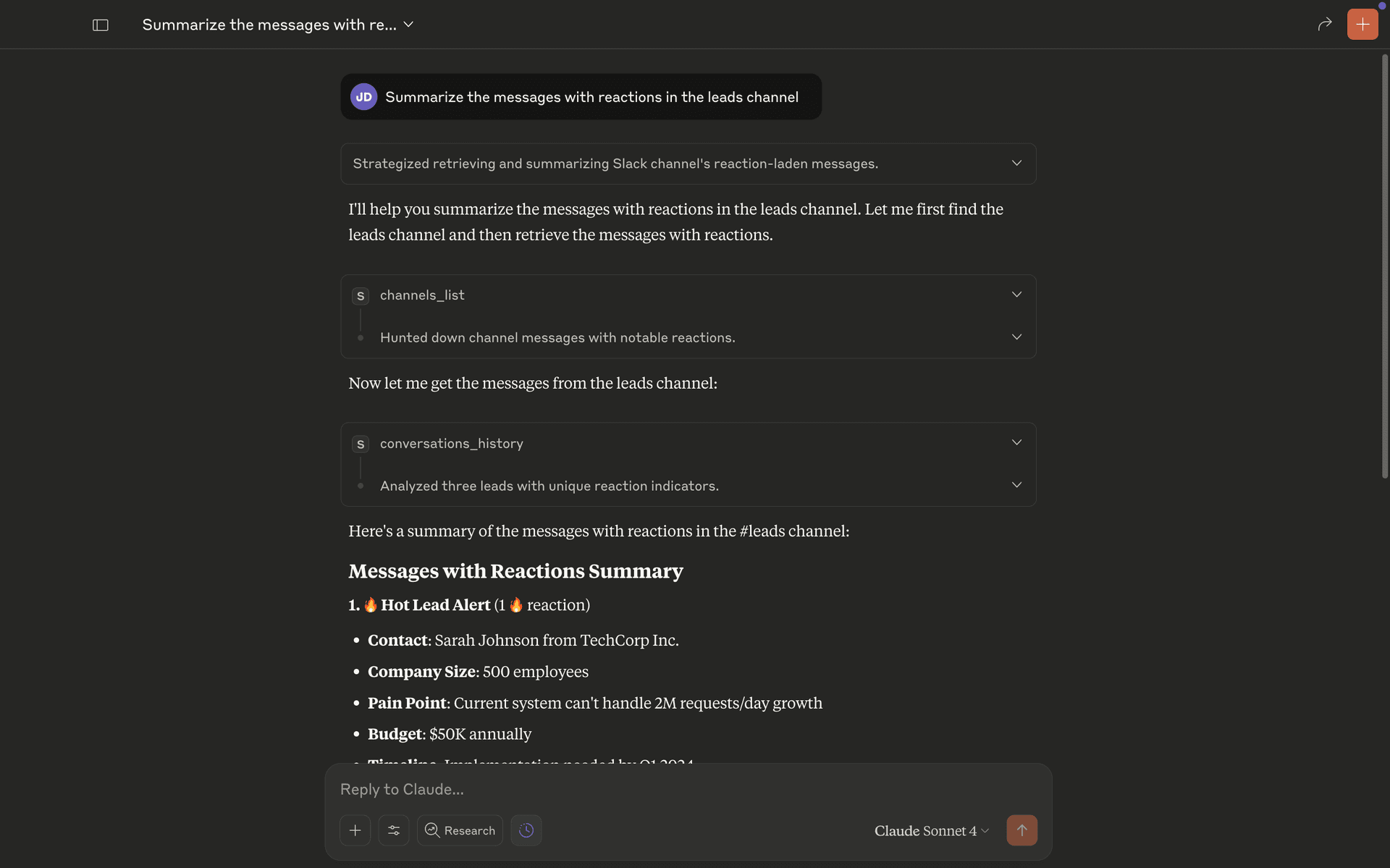The image size is (1390, 868).
Task: Start a new chat with the orange plus button
Action: pos(1362,24)
